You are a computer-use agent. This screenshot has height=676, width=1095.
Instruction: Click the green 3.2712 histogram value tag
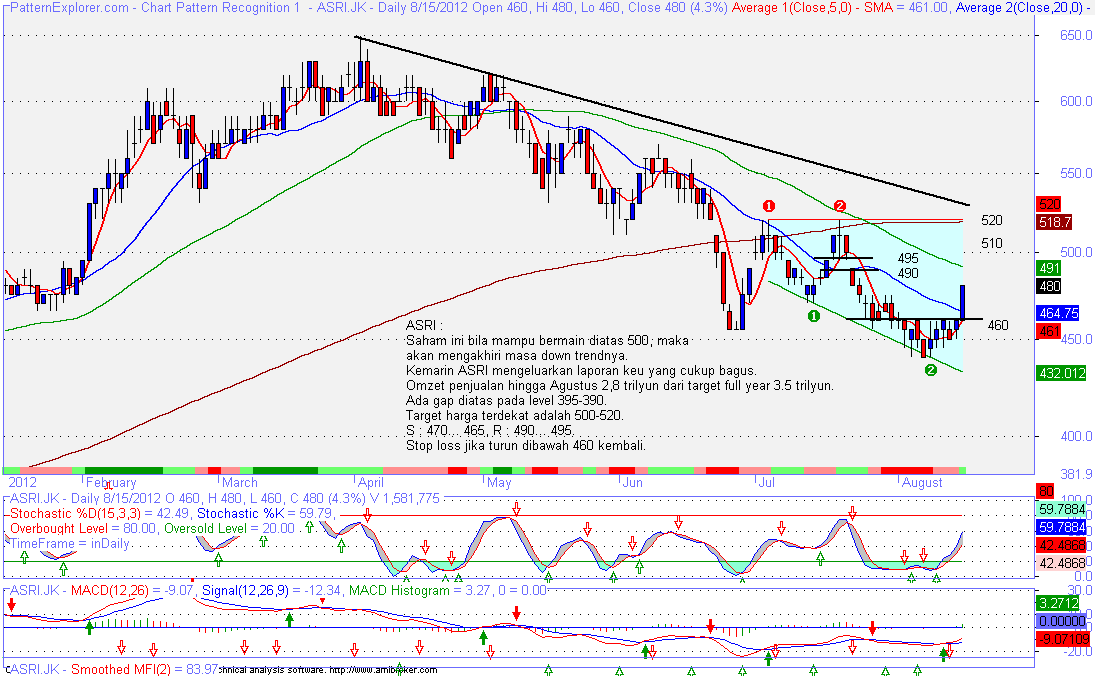tap(1061, 603)
